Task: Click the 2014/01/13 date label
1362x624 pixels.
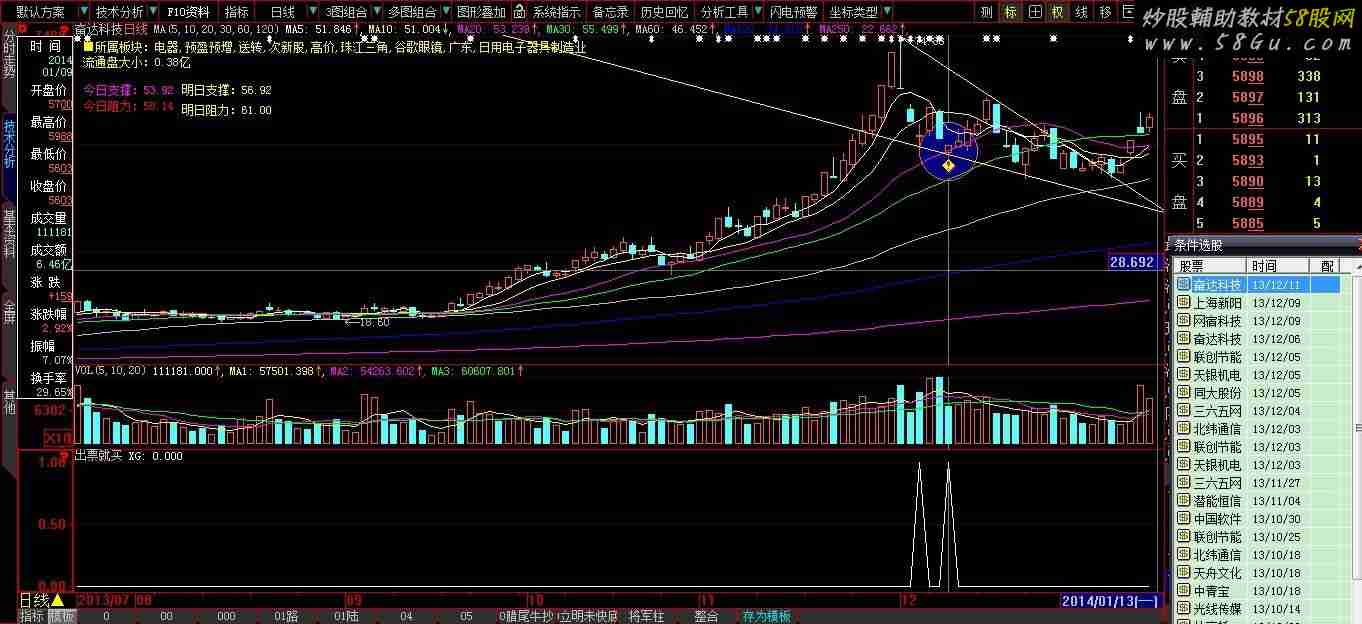Action: [1109, 601]
